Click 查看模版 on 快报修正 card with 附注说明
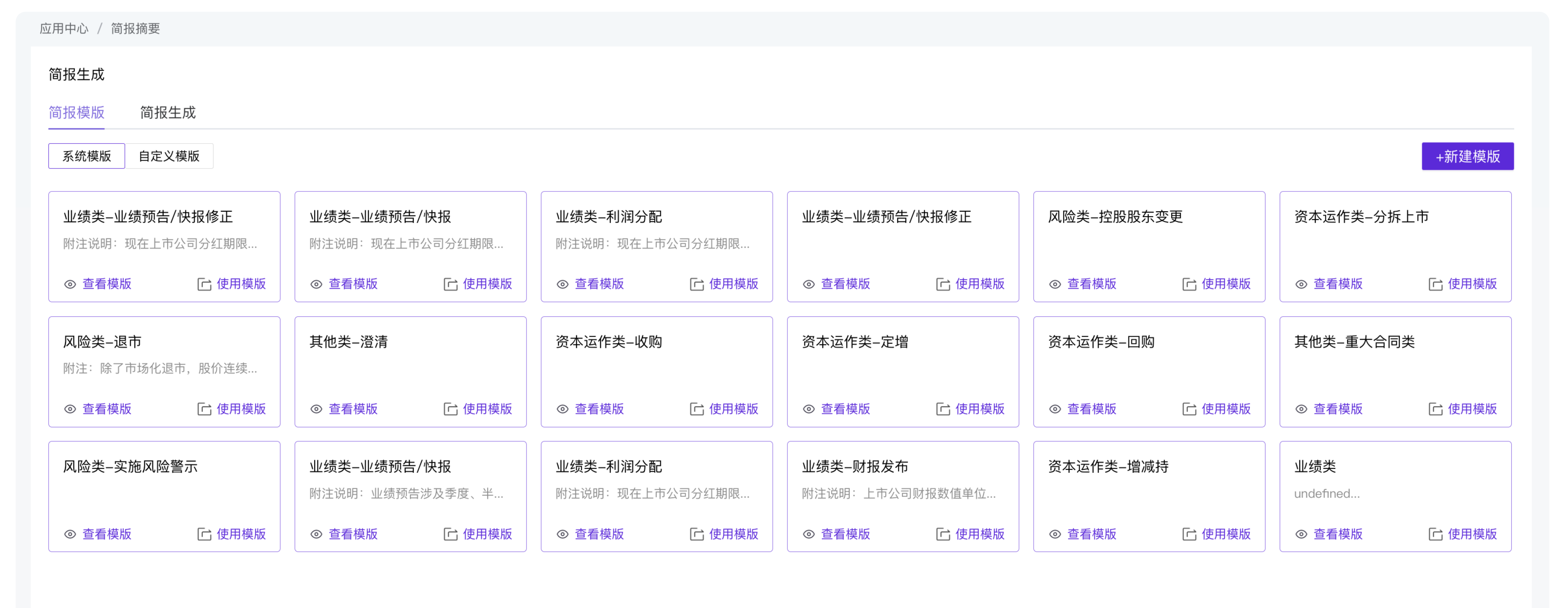The width and height of the screenshot is (1568, 608). [107, 284]
